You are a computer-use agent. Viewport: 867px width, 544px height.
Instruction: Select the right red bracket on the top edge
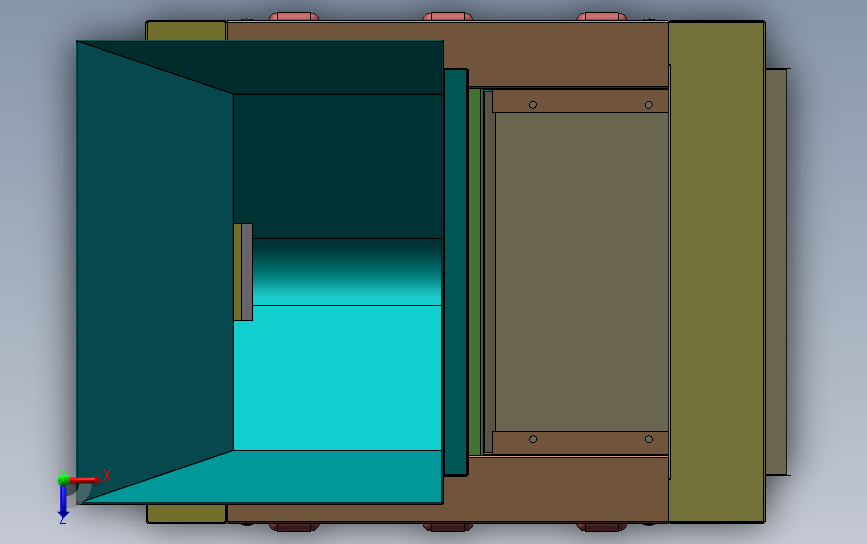(602, 17)
